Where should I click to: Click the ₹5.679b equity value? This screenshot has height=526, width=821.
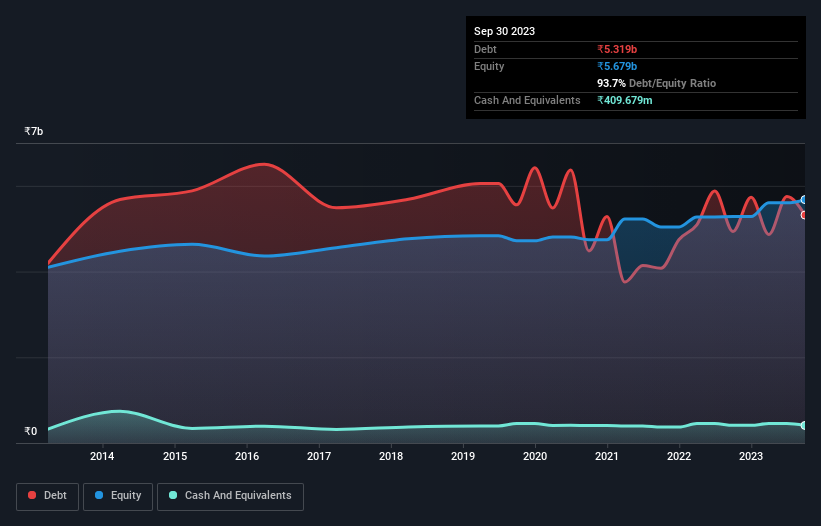[x=617, y=66]
